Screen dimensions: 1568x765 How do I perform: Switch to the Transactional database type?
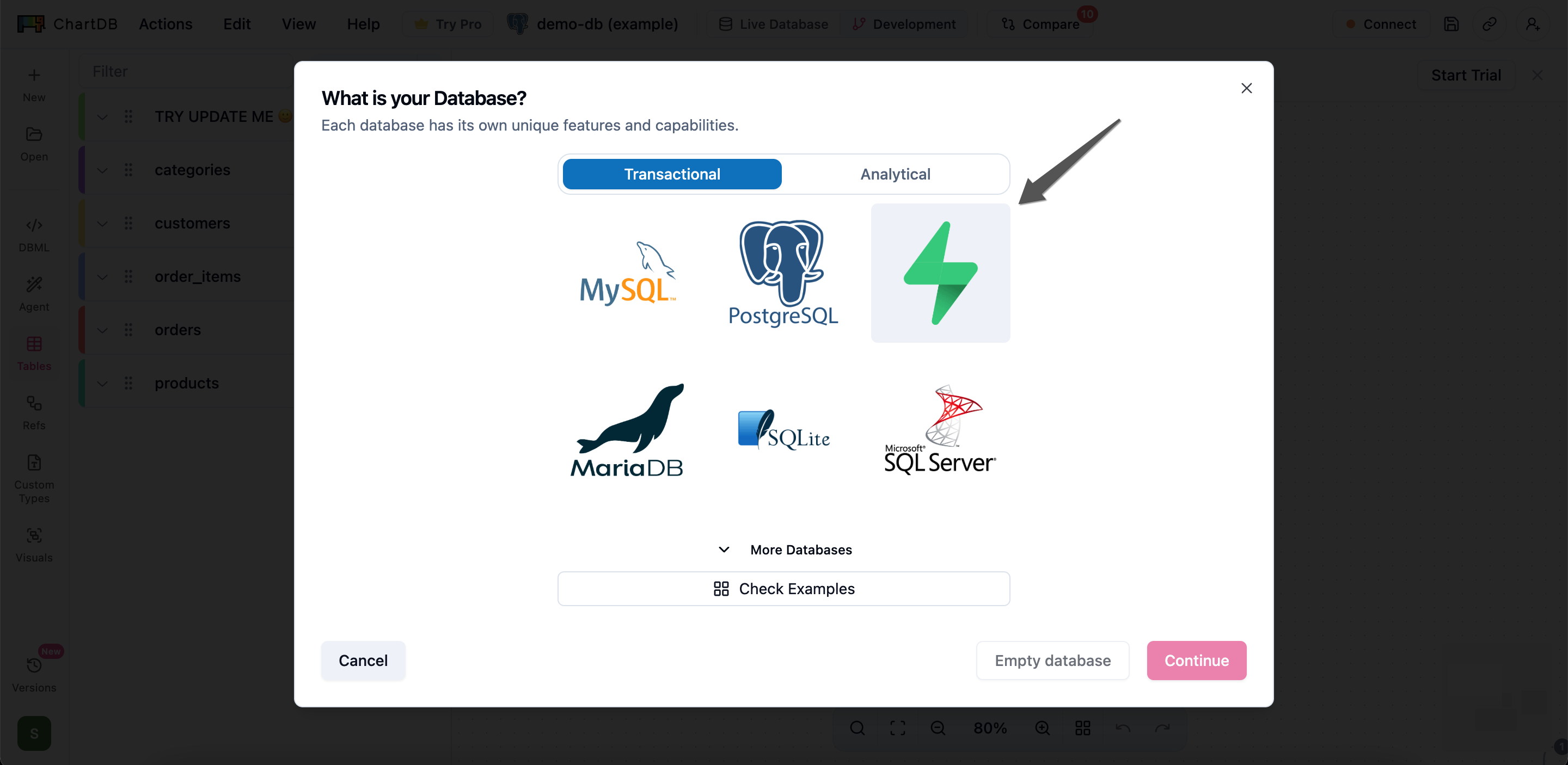[x=672, y=174]
